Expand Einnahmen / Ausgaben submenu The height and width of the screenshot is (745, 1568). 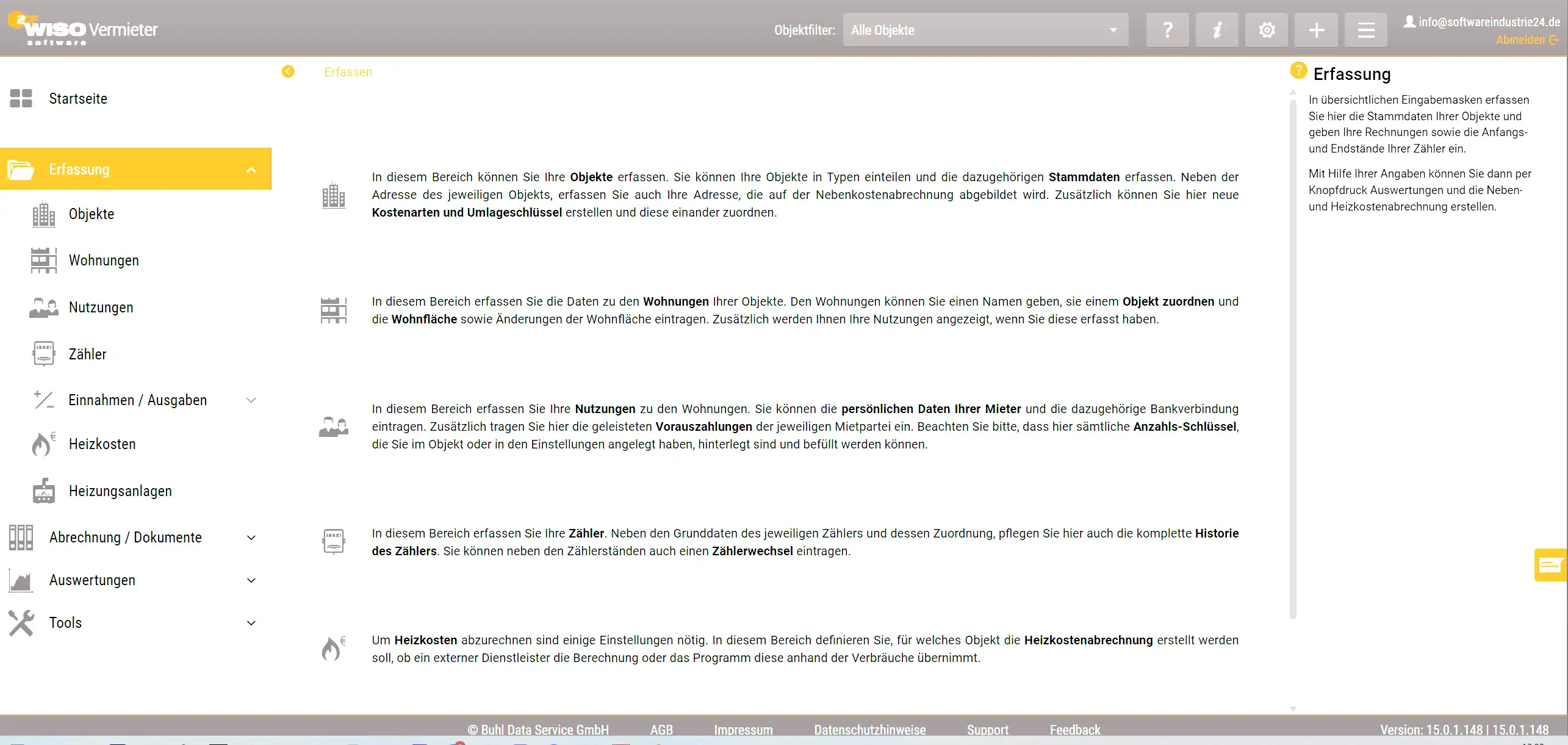tap(251, 400)
